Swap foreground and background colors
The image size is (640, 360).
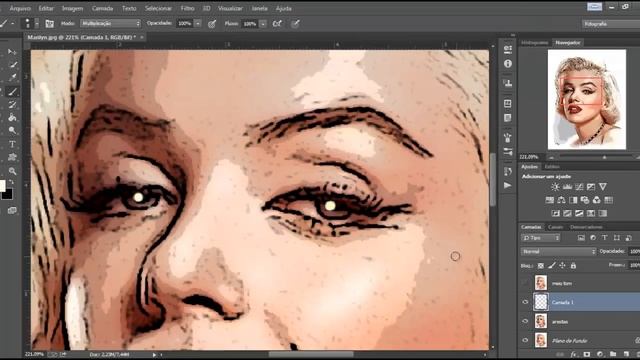click(x=11, y=182)
